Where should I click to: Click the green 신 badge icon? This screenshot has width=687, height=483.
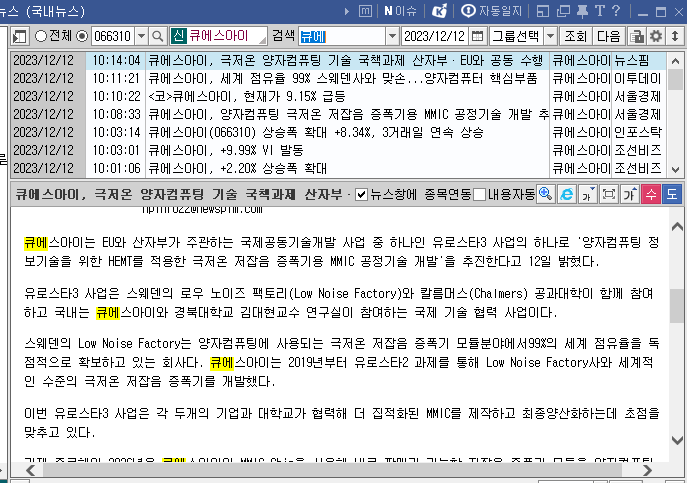point(179,36)
